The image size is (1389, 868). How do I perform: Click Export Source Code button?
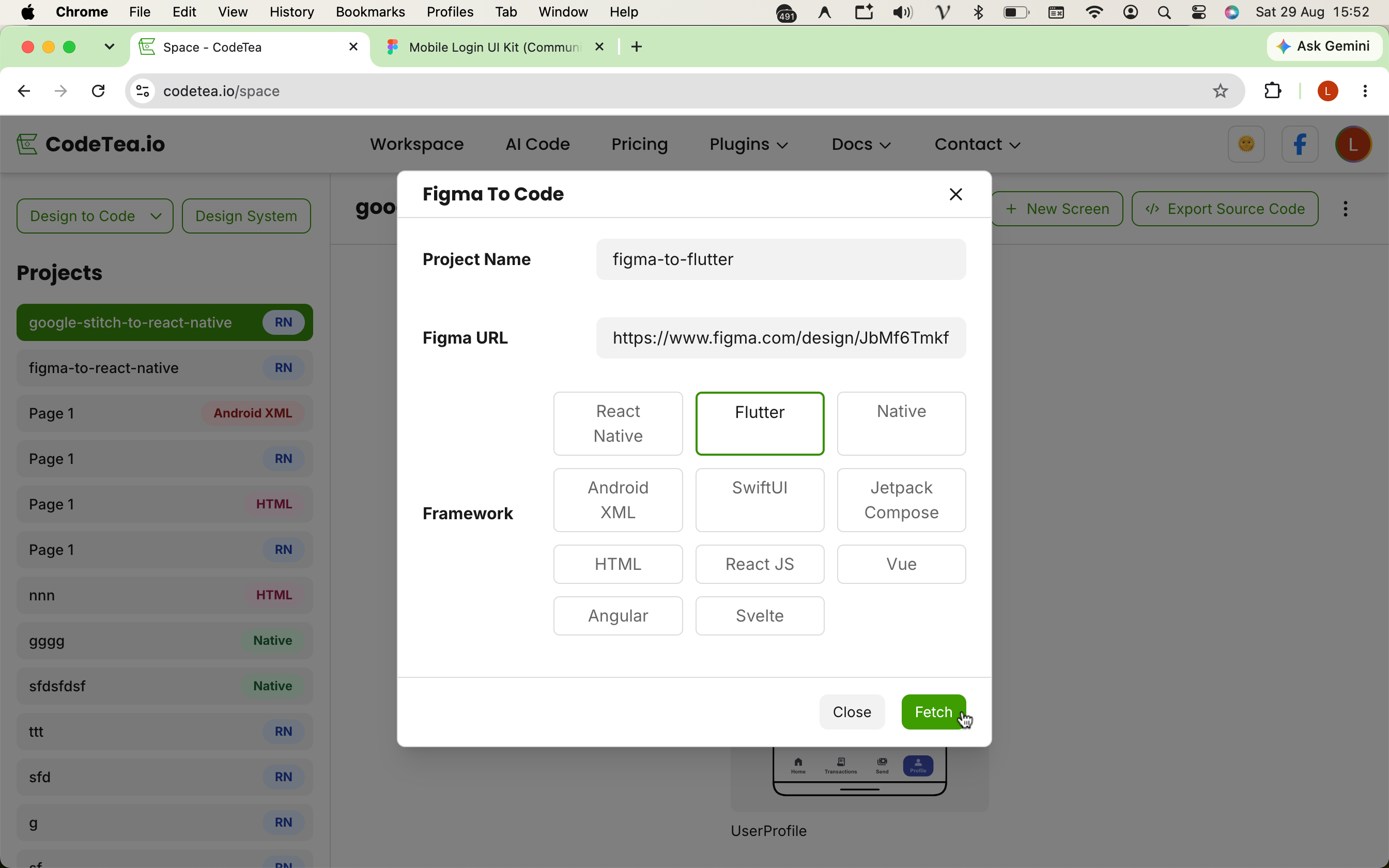click(1225, 209)
